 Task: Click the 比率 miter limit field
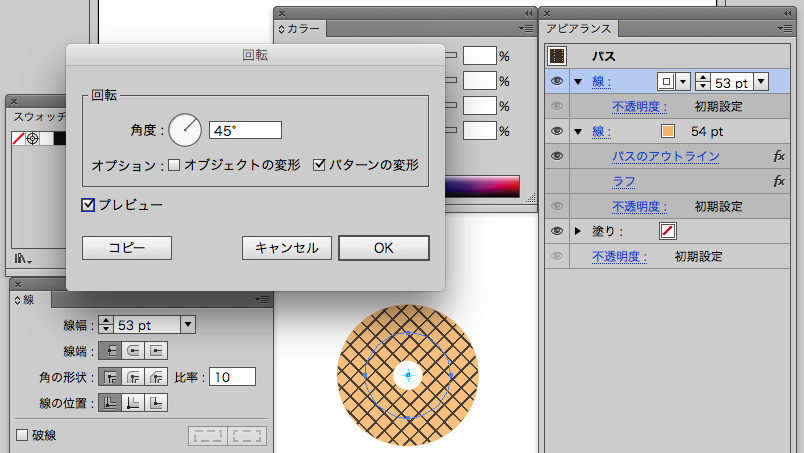[x=232, y=377]
